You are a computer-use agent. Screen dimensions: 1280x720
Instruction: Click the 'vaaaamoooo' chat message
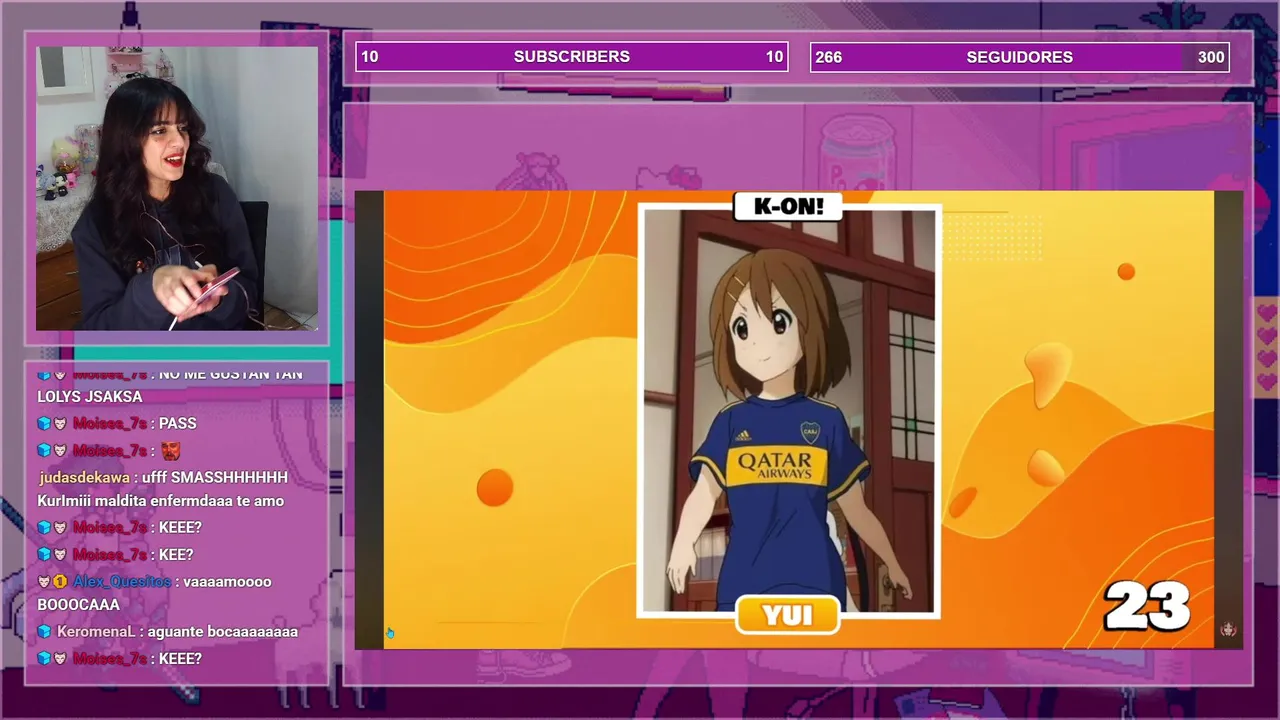tap(228, 582)
